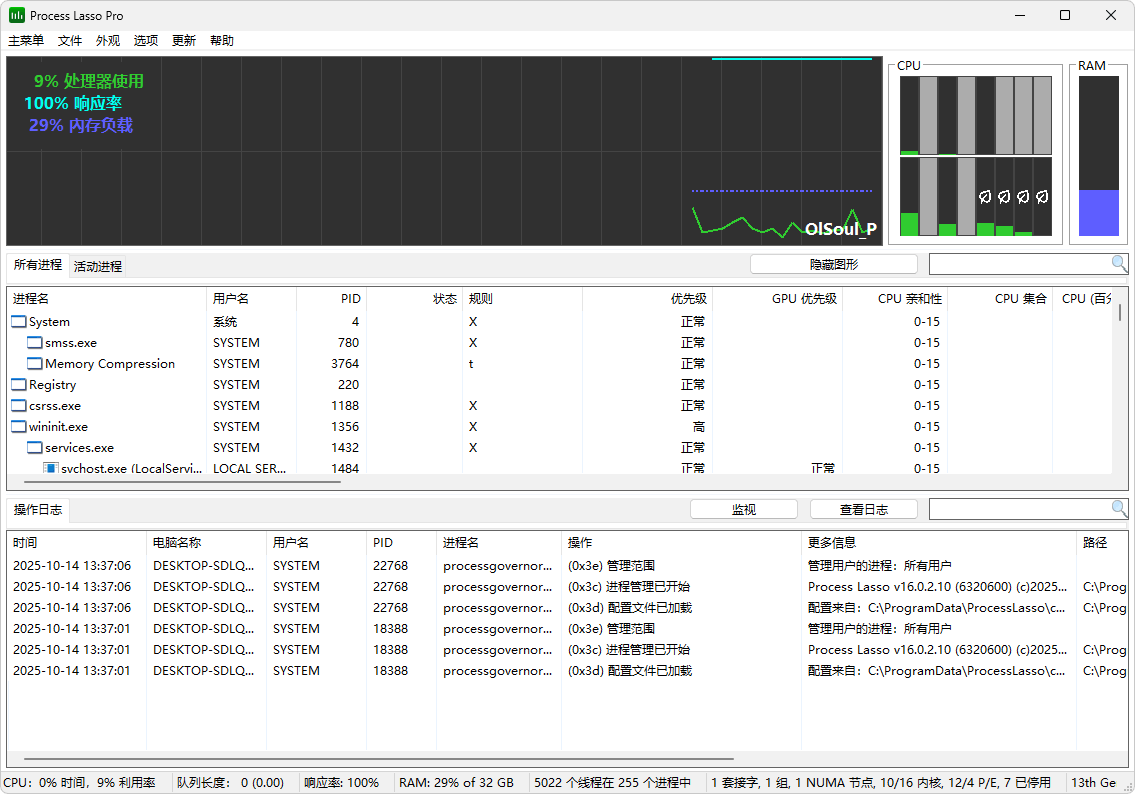Viewport: 1135px width, 794px height.
Task: Open the 主菜单 menu
Action: click(25, 40)
